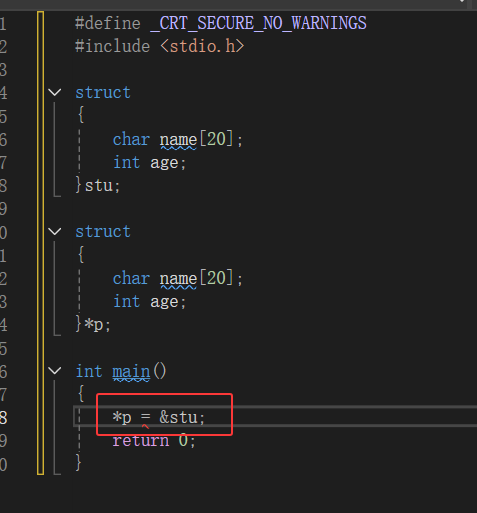Click the *p pointer declaration after closing brace

click(x=94, y=325)
